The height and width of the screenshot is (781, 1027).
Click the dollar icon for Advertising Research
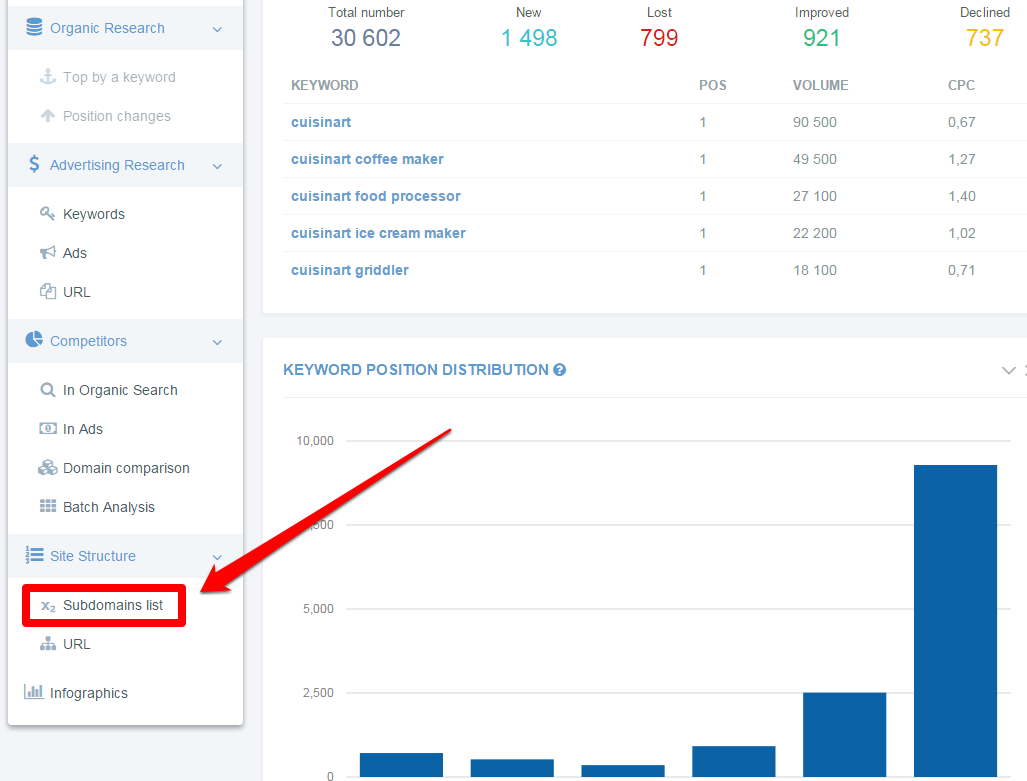point(34,164)
